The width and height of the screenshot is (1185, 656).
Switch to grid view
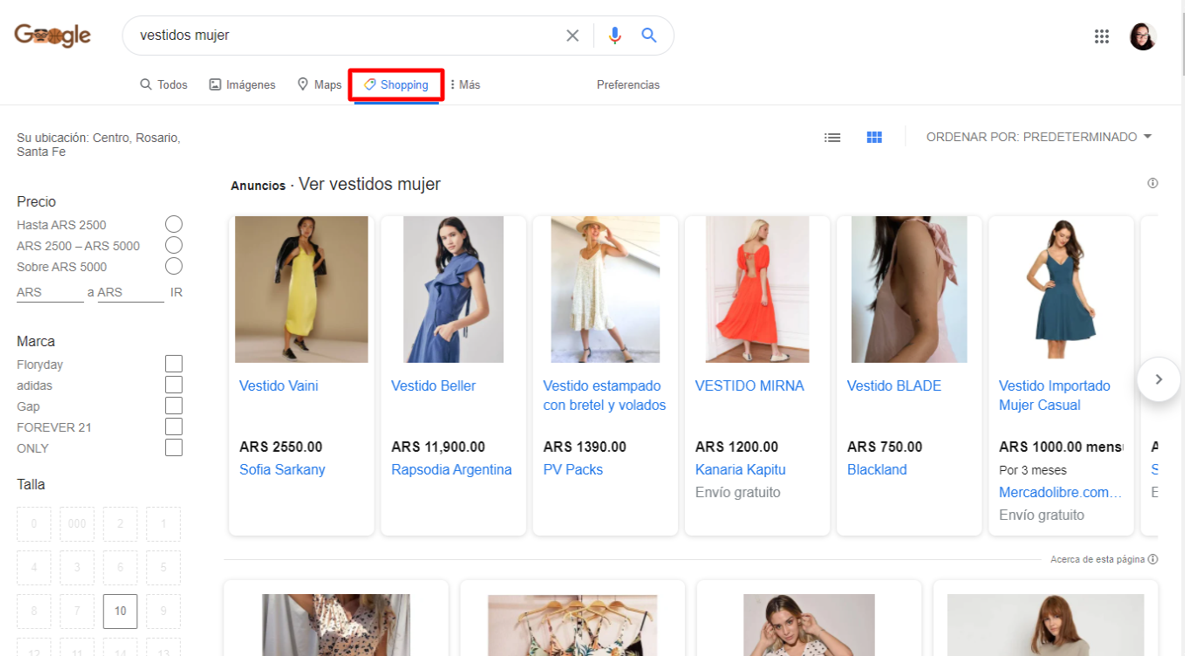coord(874,138)
